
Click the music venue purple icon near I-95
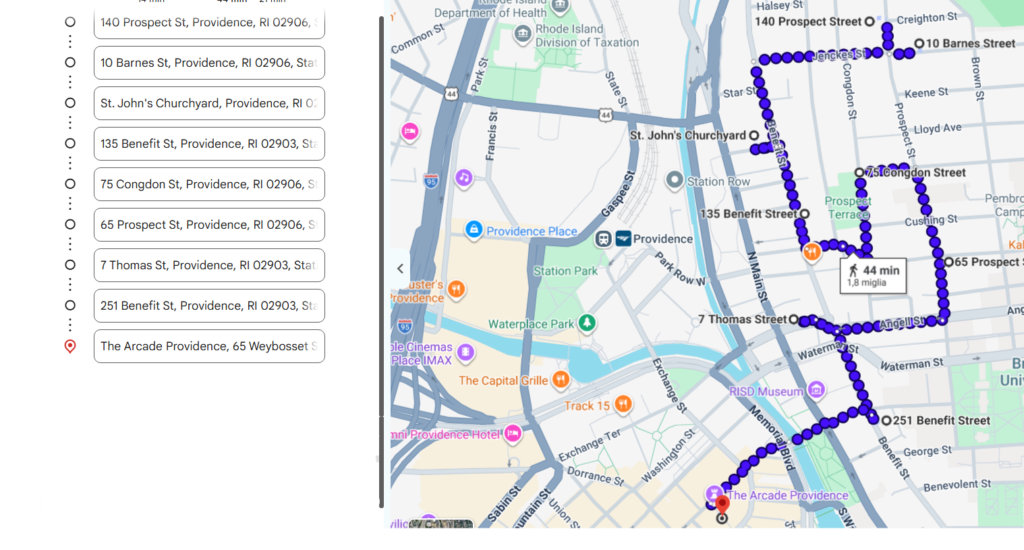click(464, 178)
